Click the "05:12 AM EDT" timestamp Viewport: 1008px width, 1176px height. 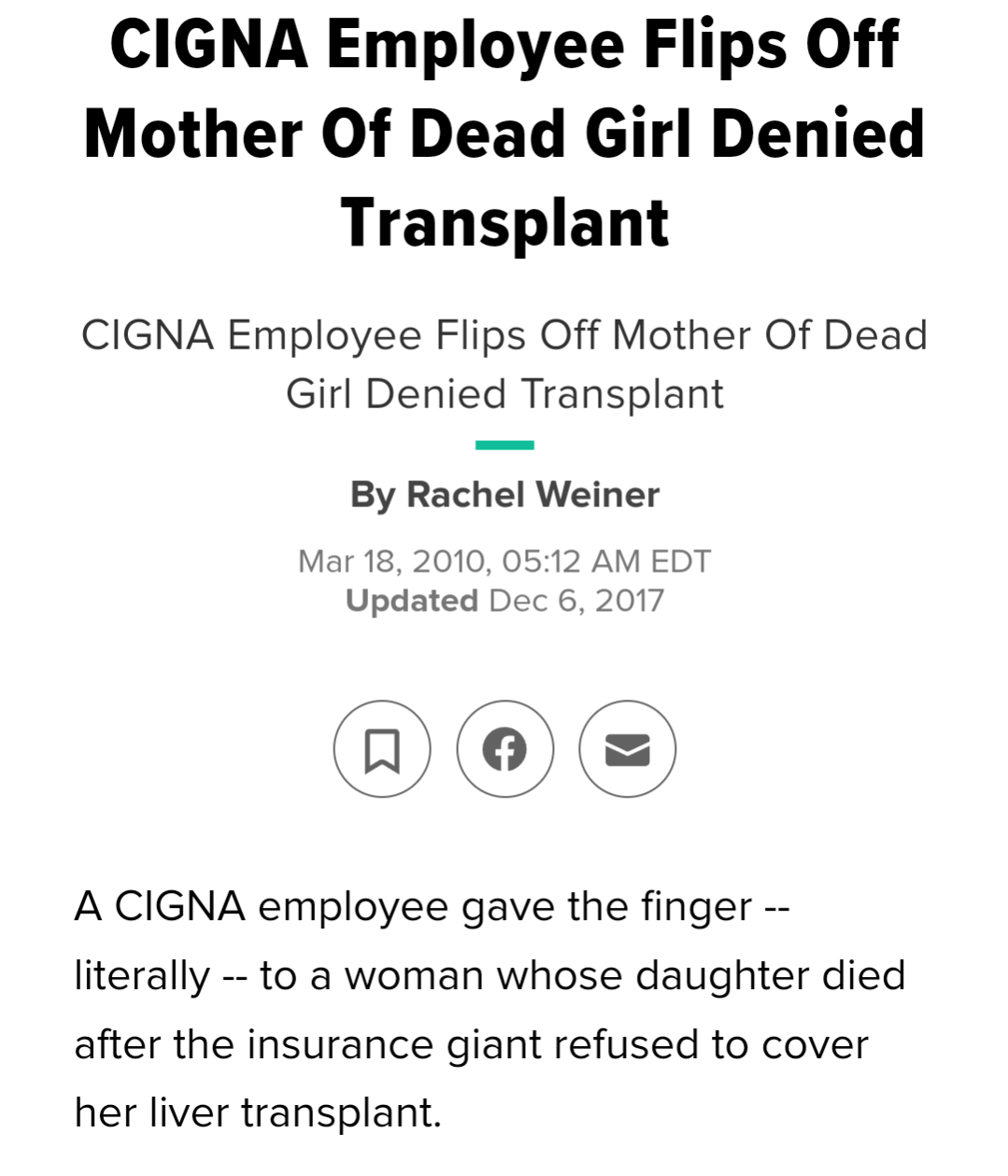[606, 561]
